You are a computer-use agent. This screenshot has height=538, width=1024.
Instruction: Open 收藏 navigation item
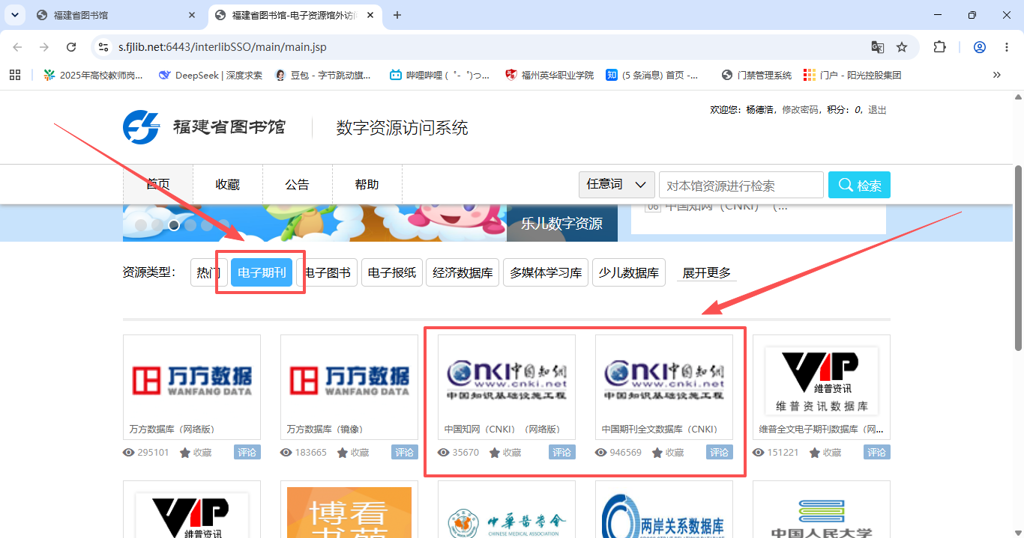228,185
